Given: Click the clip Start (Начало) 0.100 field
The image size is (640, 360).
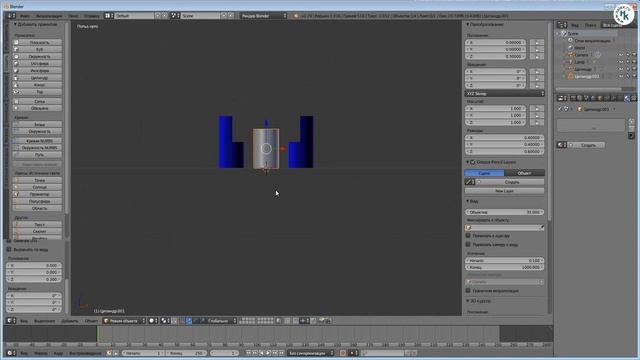Looking at the screenshot, I should [x=504, y=260].
